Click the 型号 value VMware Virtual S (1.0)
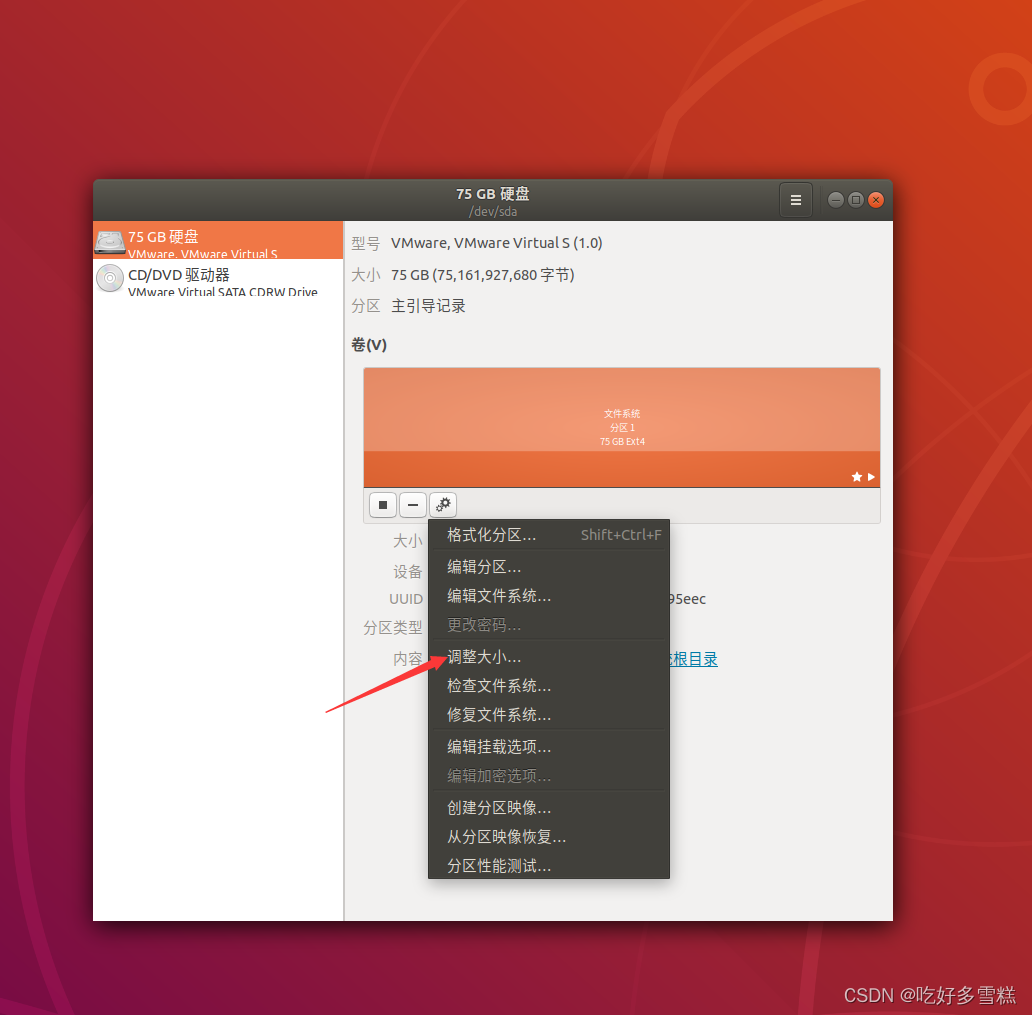1032x1015 pixels. click(496, 243)
